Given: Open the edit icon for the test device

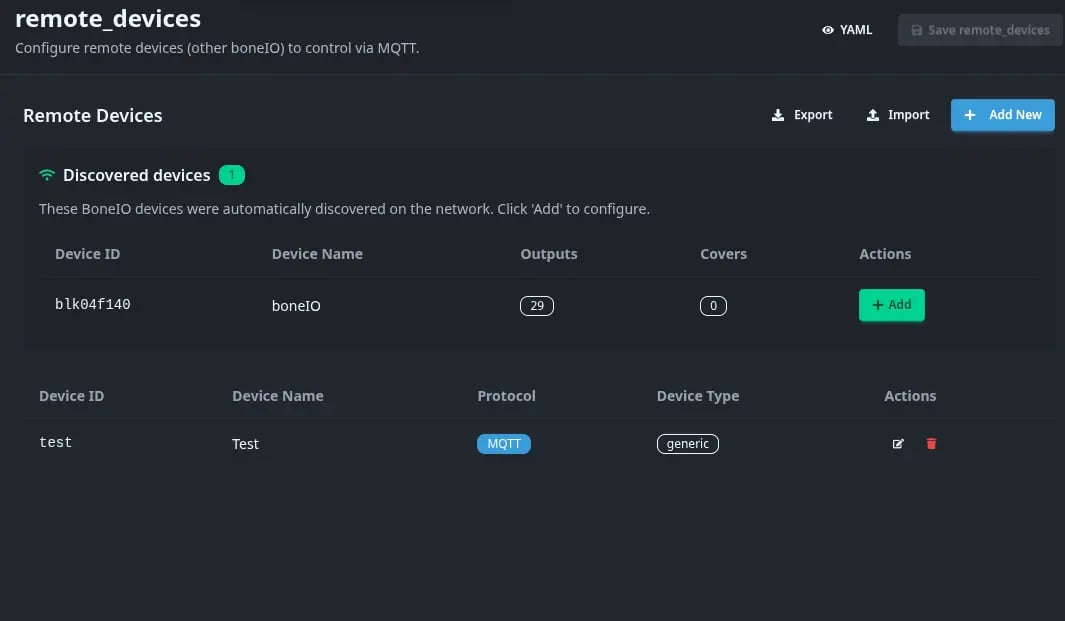Looking at the screenshot, I should 898,443.
